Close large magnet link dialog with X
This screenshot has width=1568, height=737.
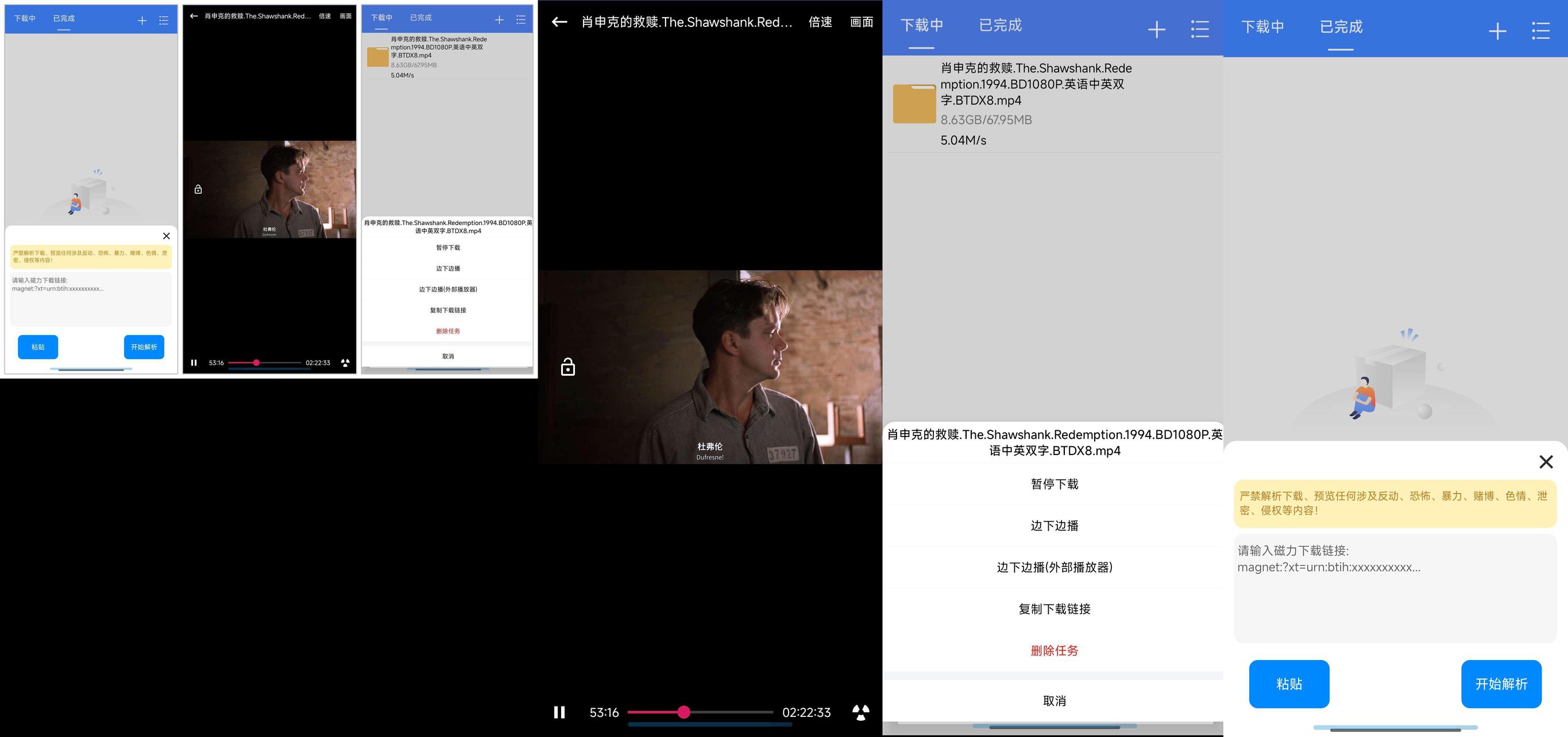coord(1546,462)
